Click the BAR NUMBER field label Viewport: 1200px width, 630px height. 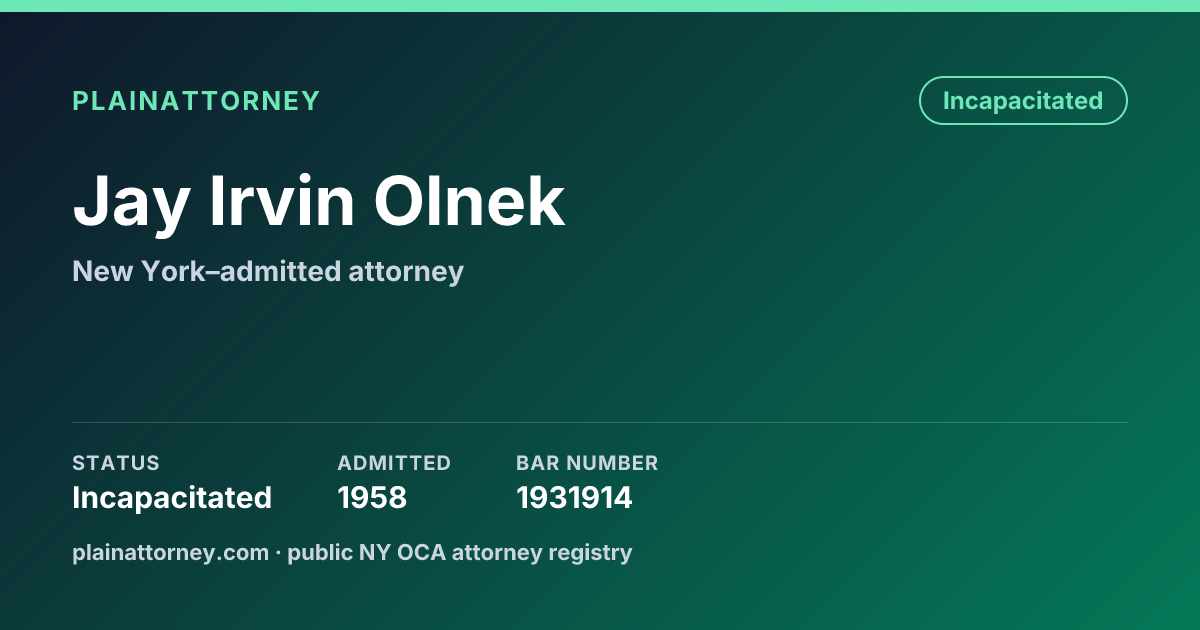587,463
